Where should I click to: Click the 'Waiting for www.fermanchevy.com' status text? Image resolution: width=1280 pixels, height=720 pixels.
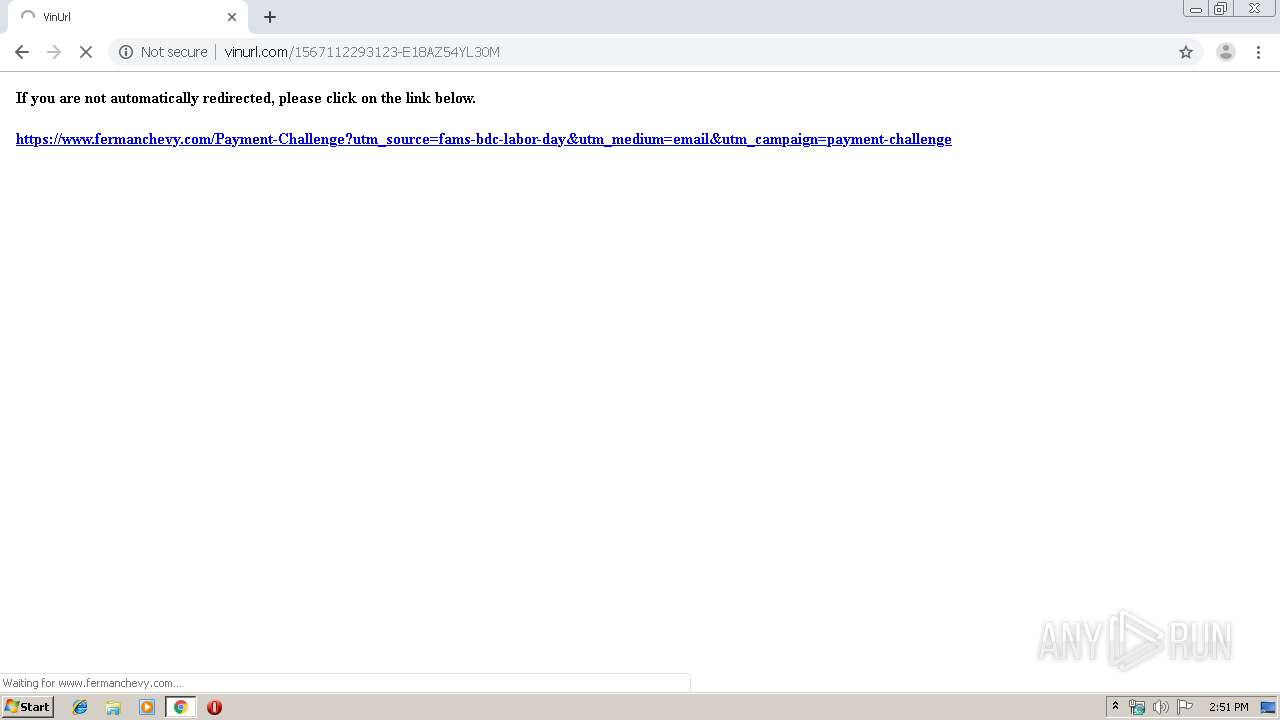point(92,683)
